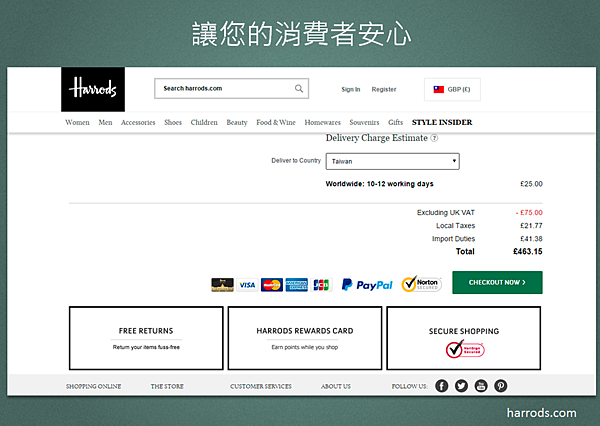This screenshot has height=426, width=600.
Task: Click the search magnifier icon
Action: click(x=299, y=88)
